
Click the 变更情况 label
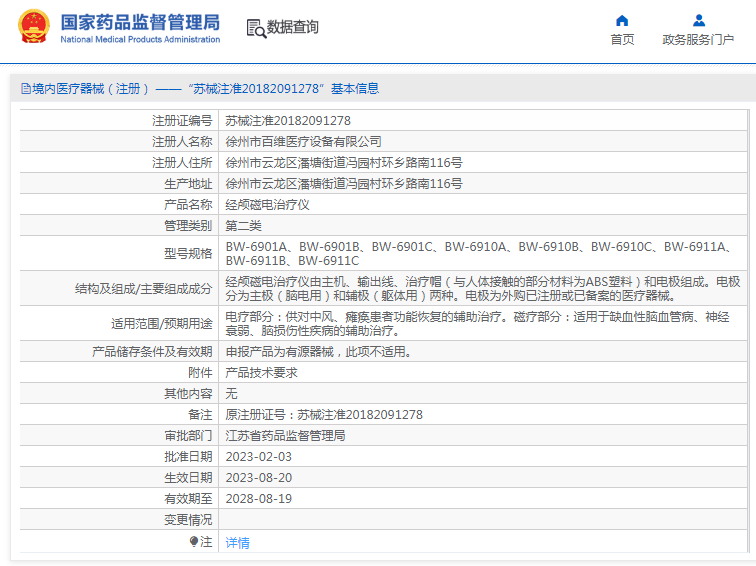pos(188,520)
